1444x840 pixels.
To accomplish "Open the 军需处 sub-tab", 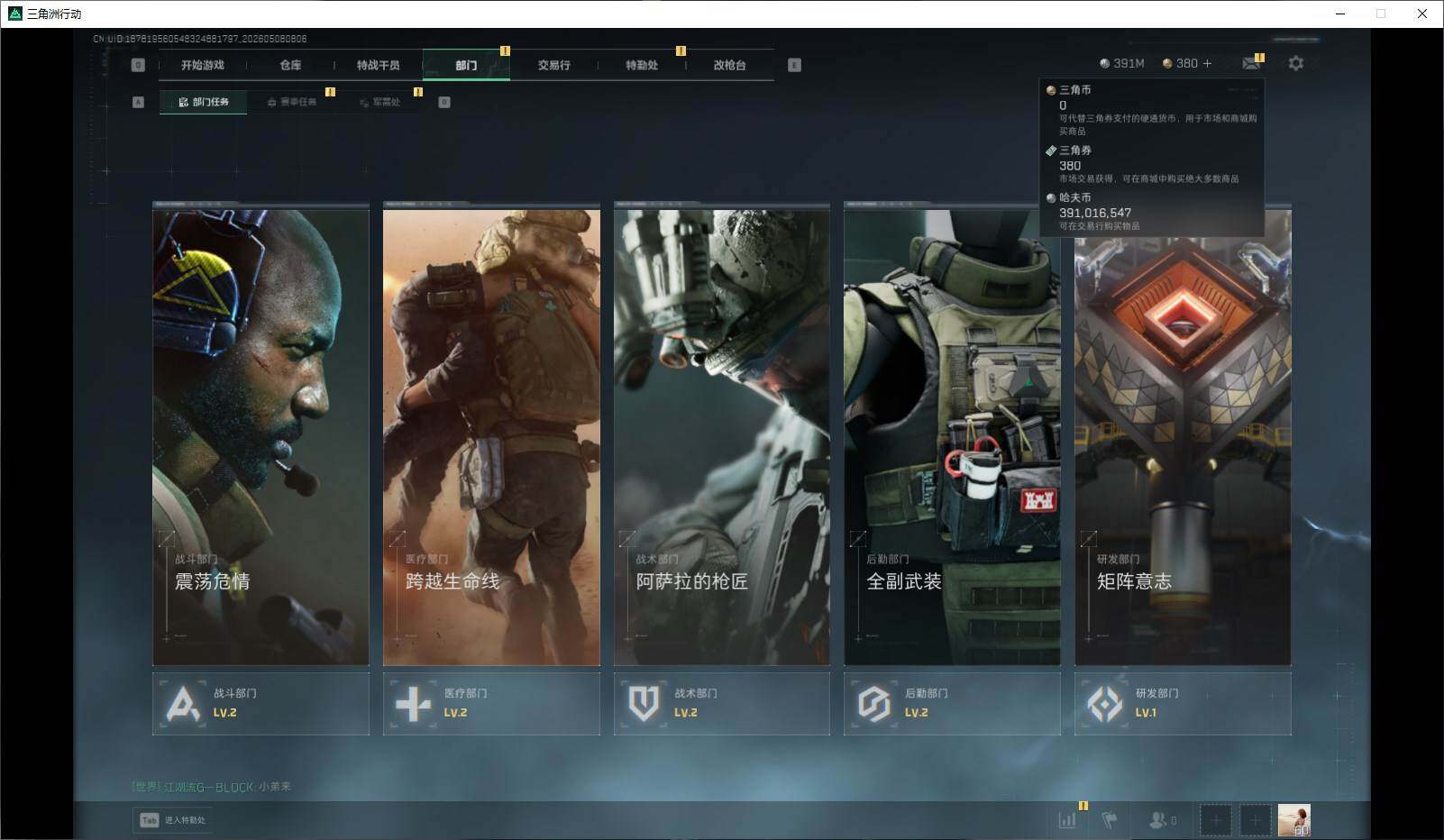I will [379, 102].
